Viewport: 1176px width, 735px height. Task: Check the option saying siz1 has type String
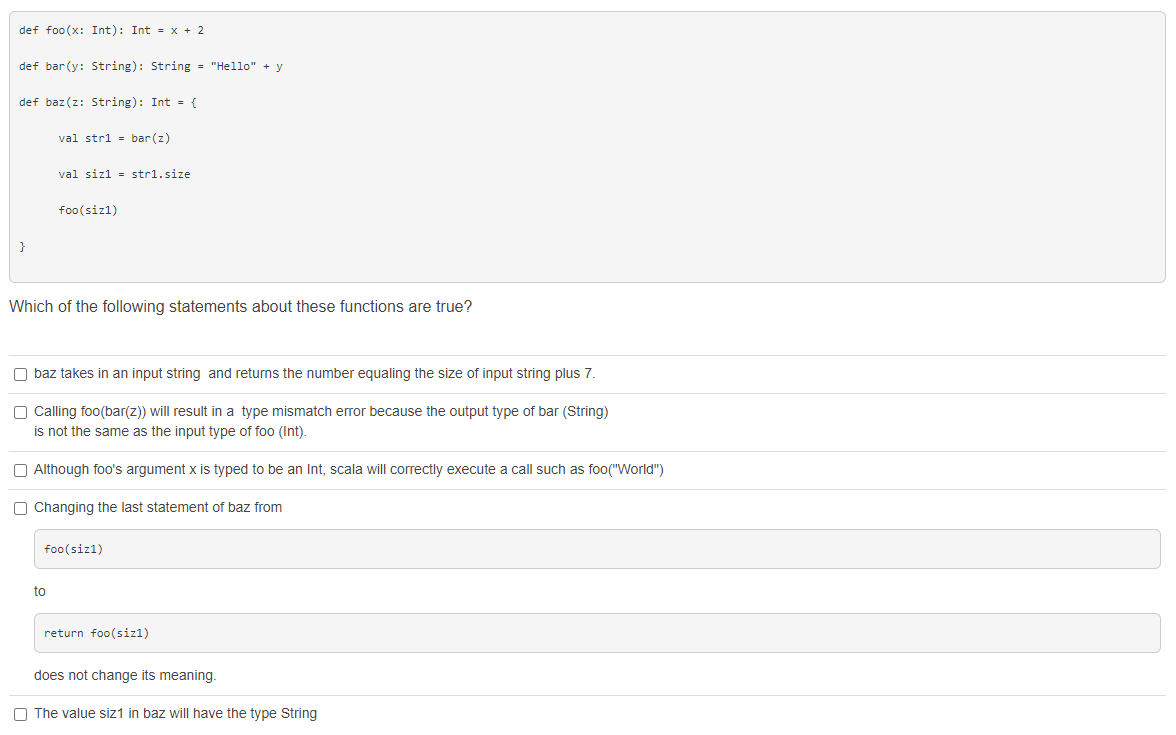pyautogui.click(x=20, y=713)
